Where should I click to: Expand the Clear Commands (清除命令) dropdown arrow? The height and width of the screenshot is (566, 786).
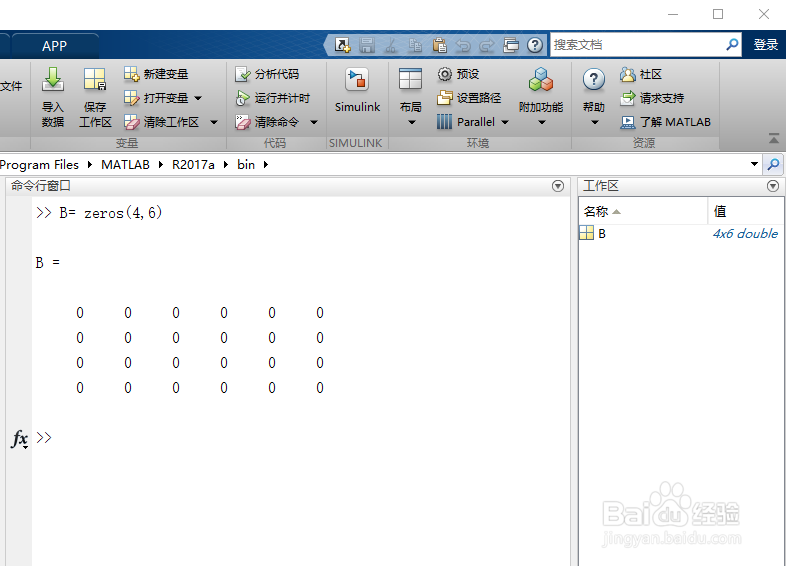click(314, 122)
